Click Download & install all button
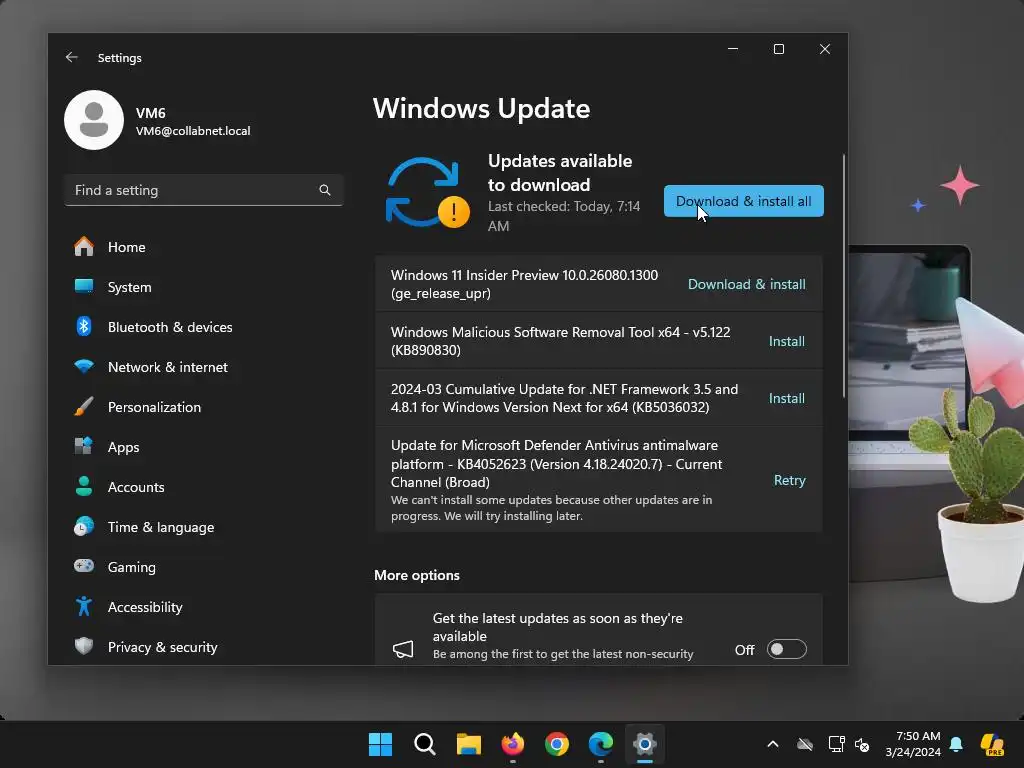This screenshot has width=1024, height=768. (x=743, y=201)
